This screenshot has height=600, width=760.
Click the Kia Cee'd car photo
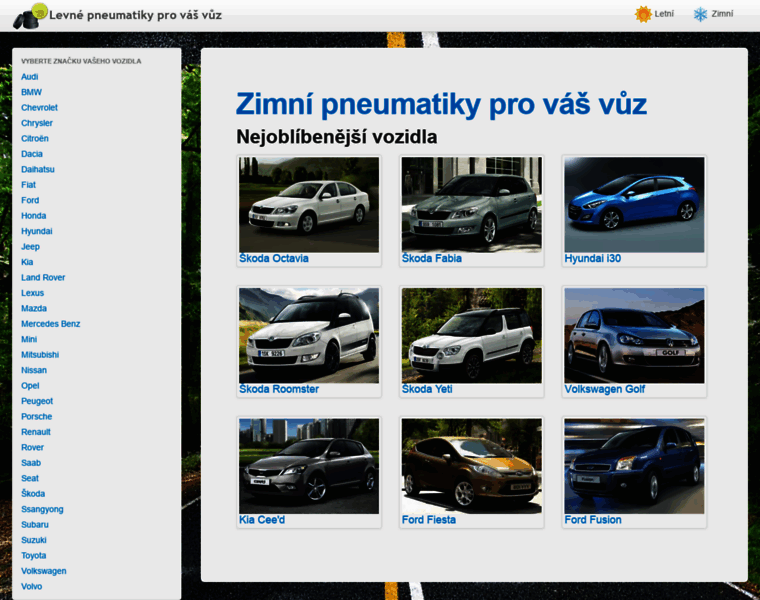309,466
